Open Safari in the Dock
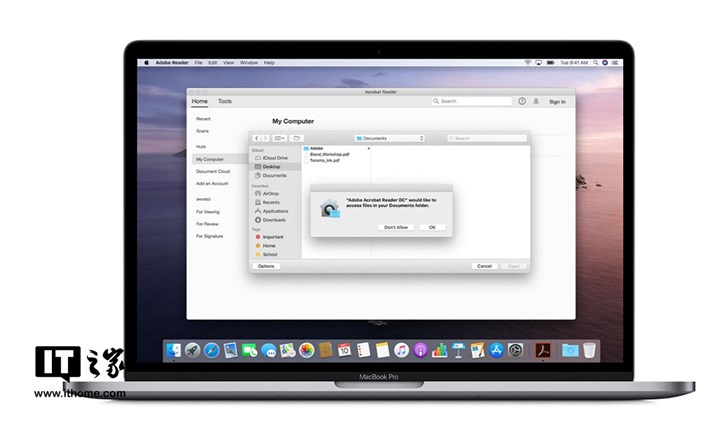Image resolution: width=728 pixels, height=431 pixels. [211, 350]
